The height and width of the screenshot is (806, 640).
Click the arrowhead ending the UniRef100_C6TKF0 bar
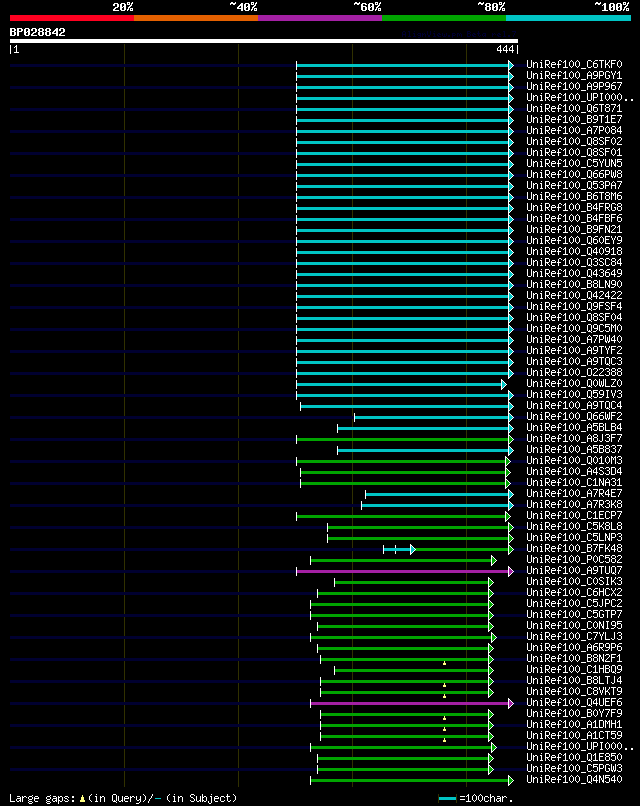(511, 65)
